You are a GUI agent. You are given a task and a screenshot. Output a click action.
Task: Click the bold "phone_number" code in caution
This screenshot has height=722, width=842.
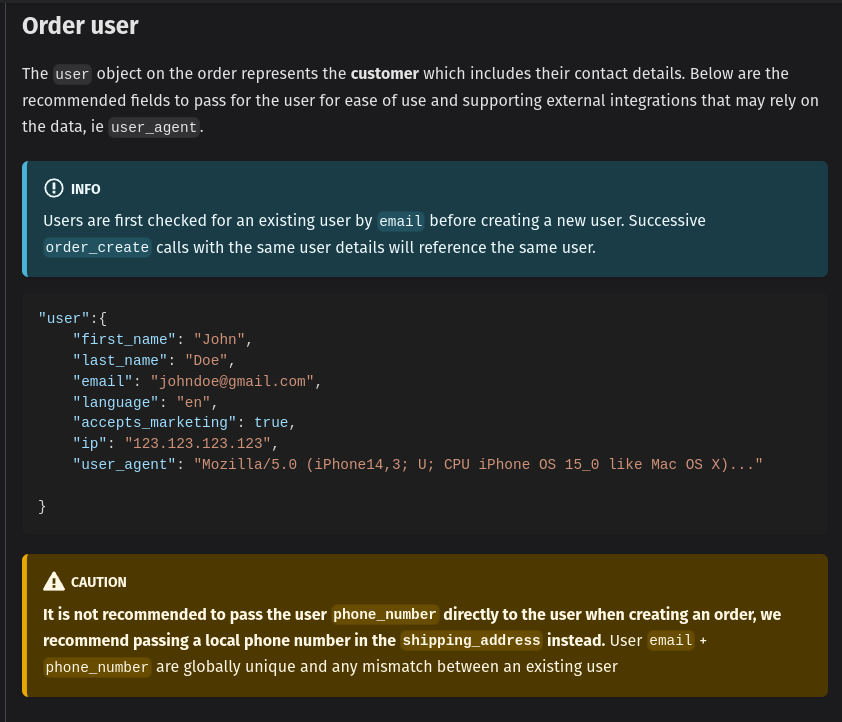[x=385, y=615]
